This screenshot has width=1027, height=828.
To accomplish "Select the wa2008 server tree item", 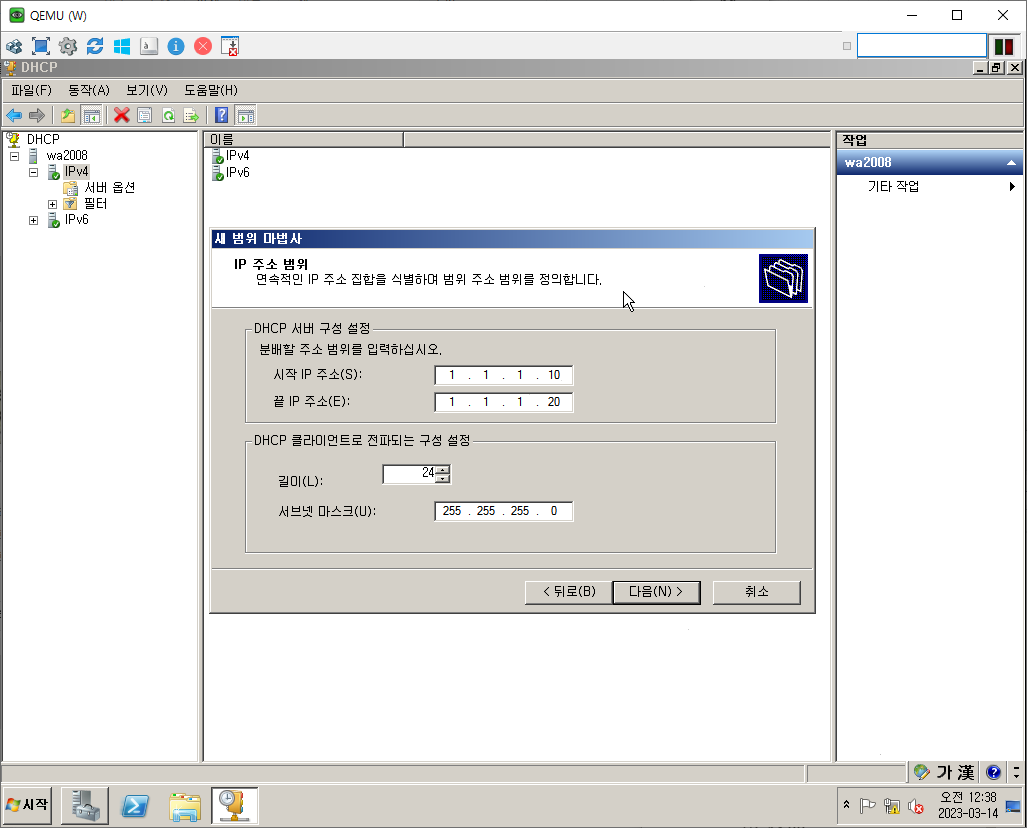I will (x=67, y=156).
